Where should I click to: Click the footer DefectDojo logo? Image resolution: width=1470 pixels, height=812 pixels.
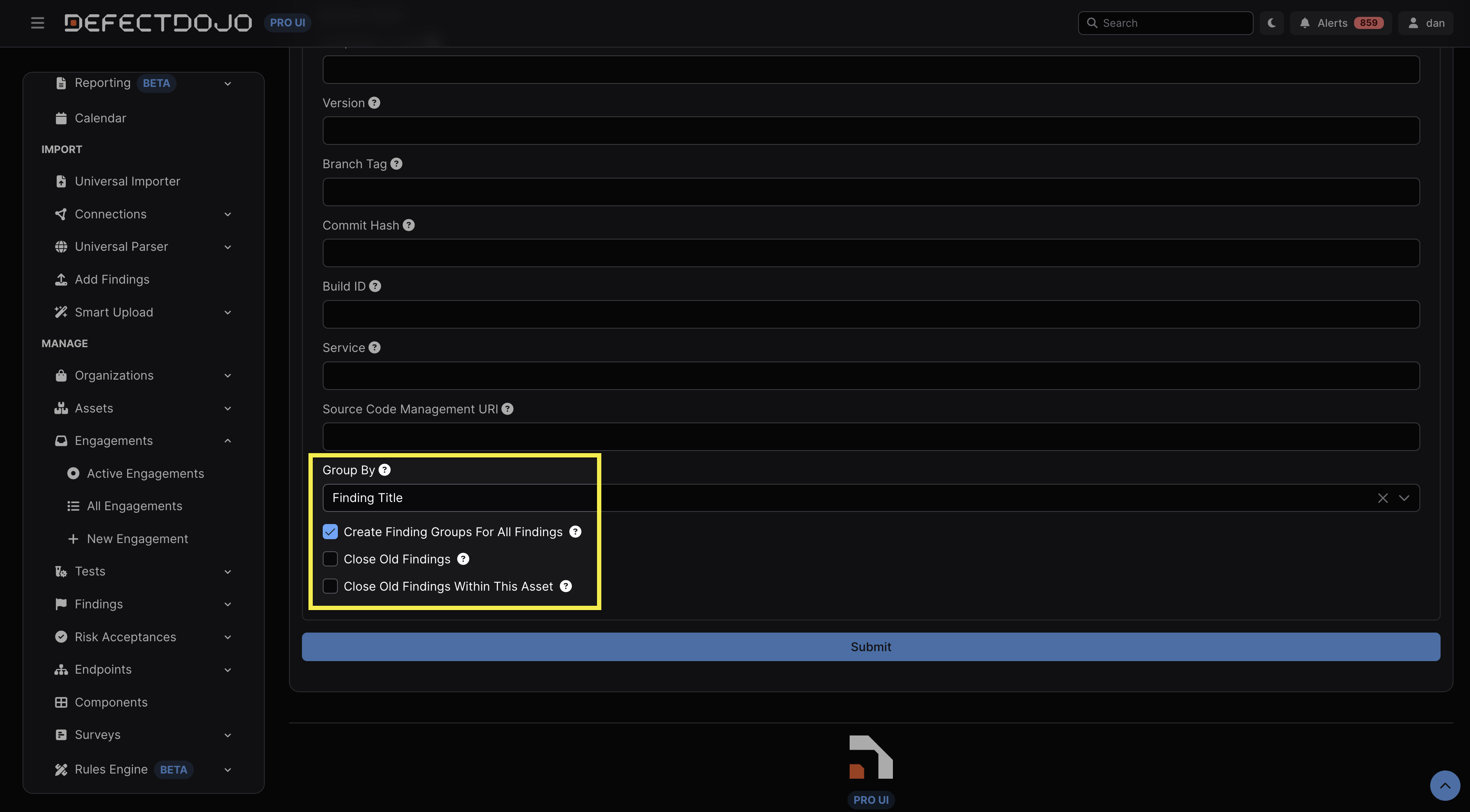point(871,757)
